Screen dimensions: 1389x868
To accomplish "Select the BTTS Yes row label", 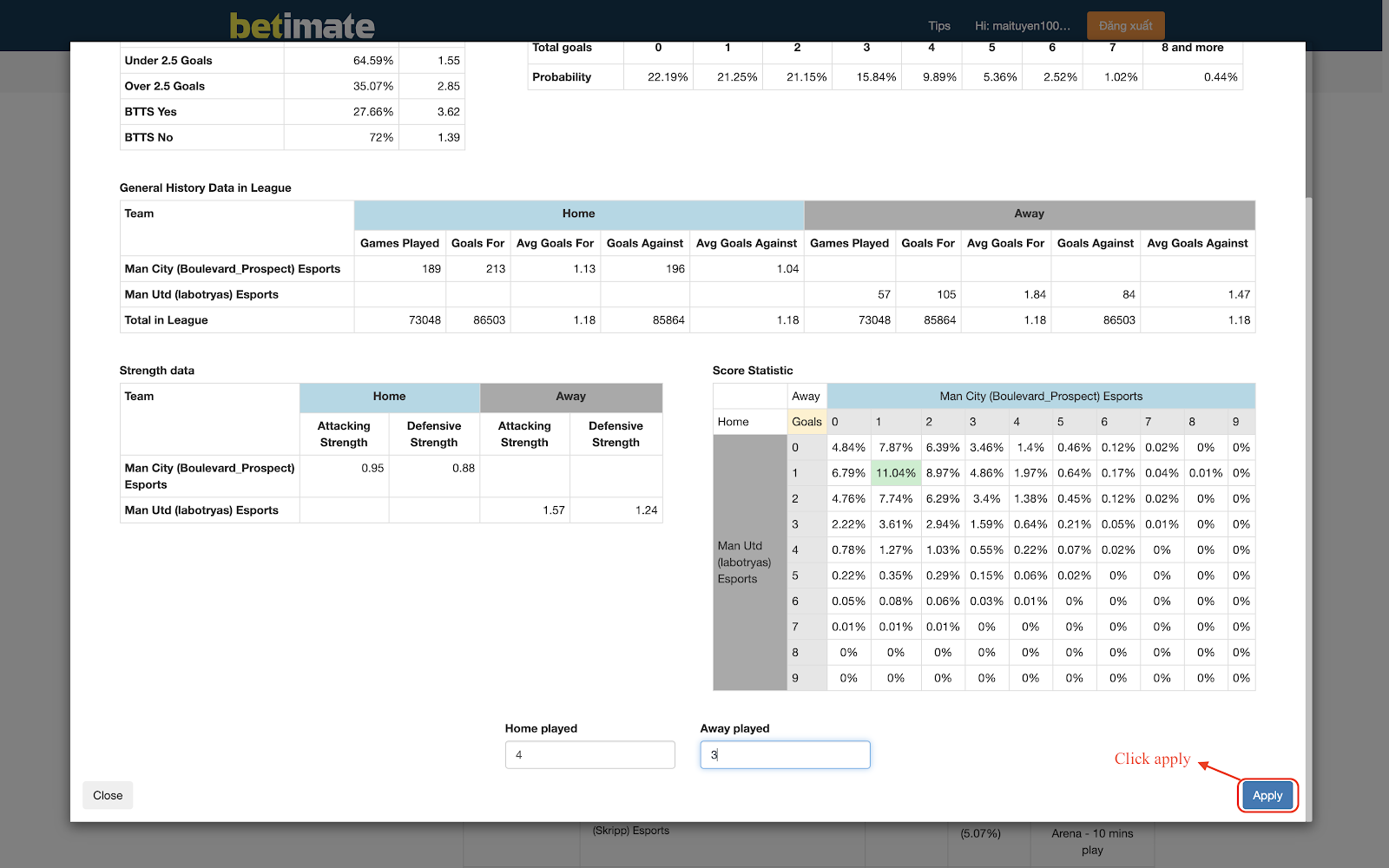I will [150, 112].
